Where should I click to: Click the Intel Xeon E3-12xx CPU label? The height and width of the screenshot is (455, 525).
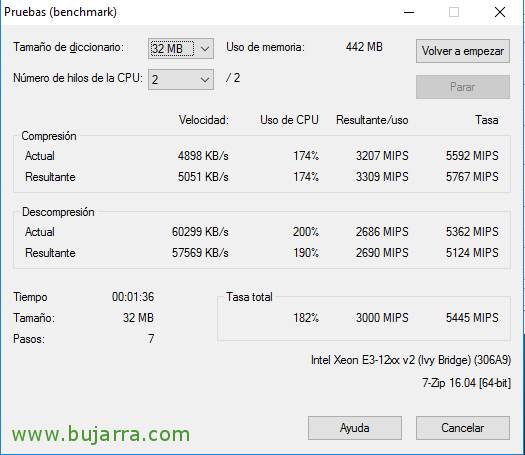(x=411, y=360)
